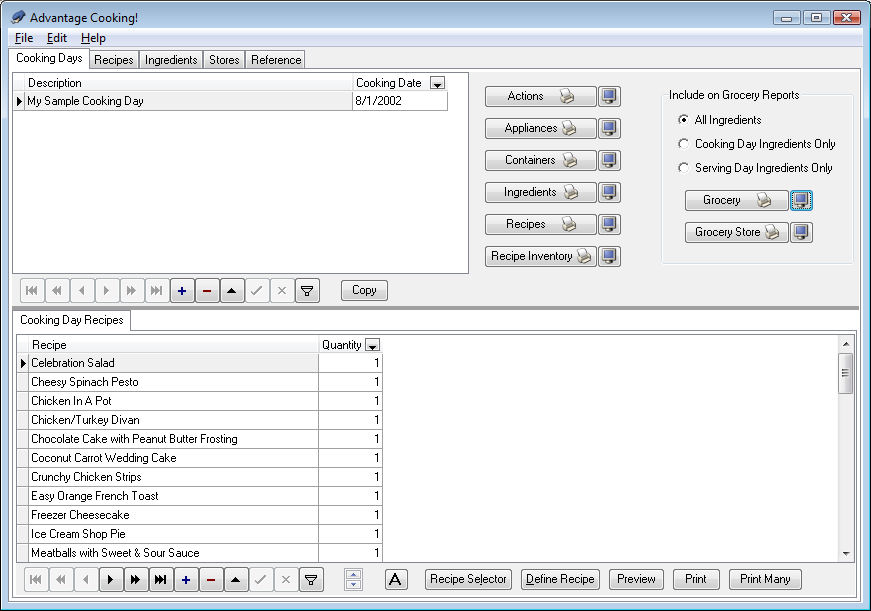Viewport: 871px width, 611px height.
Task: Click the monitor preview icon next to Appliances
Action: [609, 129]
